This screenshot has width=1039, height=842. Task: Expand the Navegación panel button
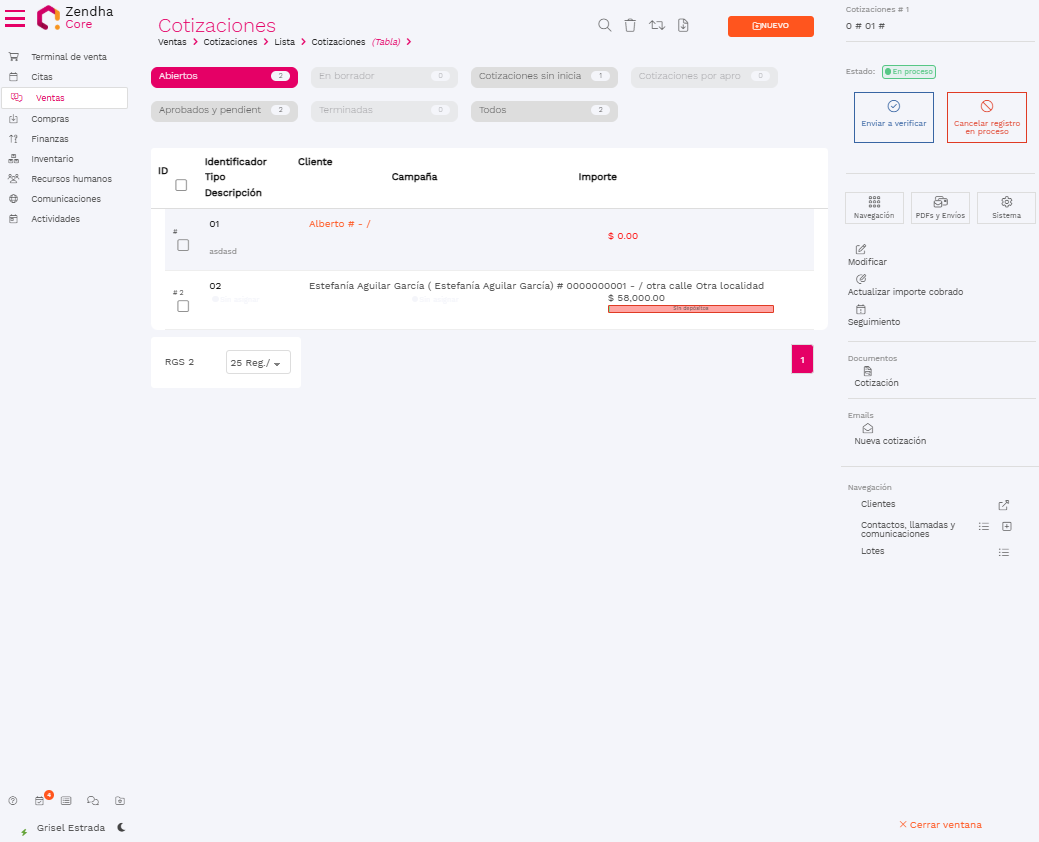[x=874, y=208]
